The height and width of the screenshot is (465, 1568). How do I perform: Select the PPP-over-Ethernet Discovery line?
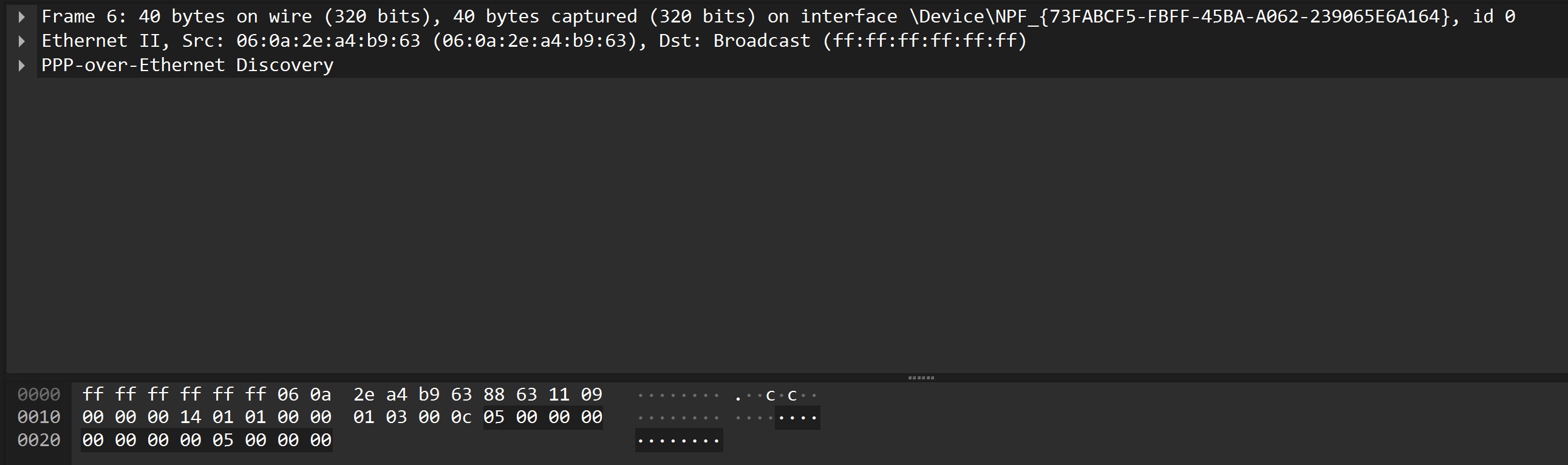tap(188, 65)
